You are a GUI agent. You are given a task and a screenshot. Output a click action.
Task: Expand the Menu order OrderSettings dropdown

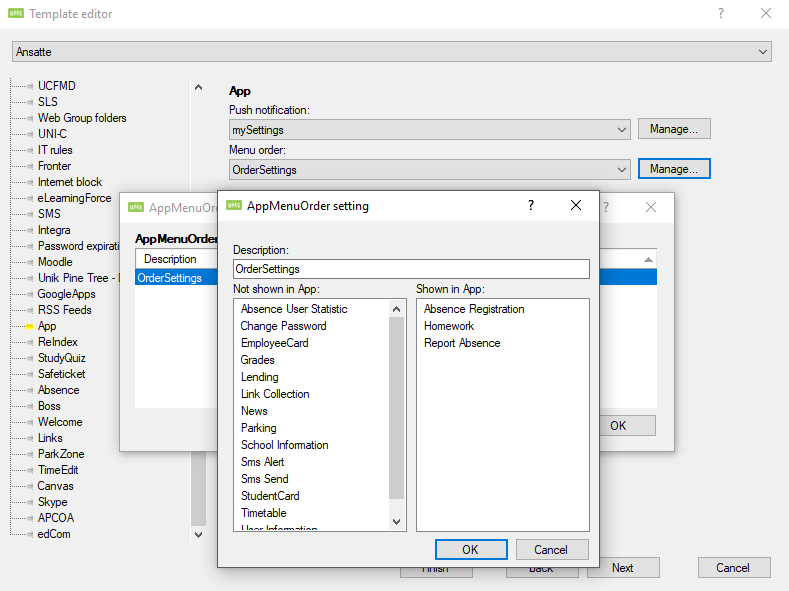point(622,169)
